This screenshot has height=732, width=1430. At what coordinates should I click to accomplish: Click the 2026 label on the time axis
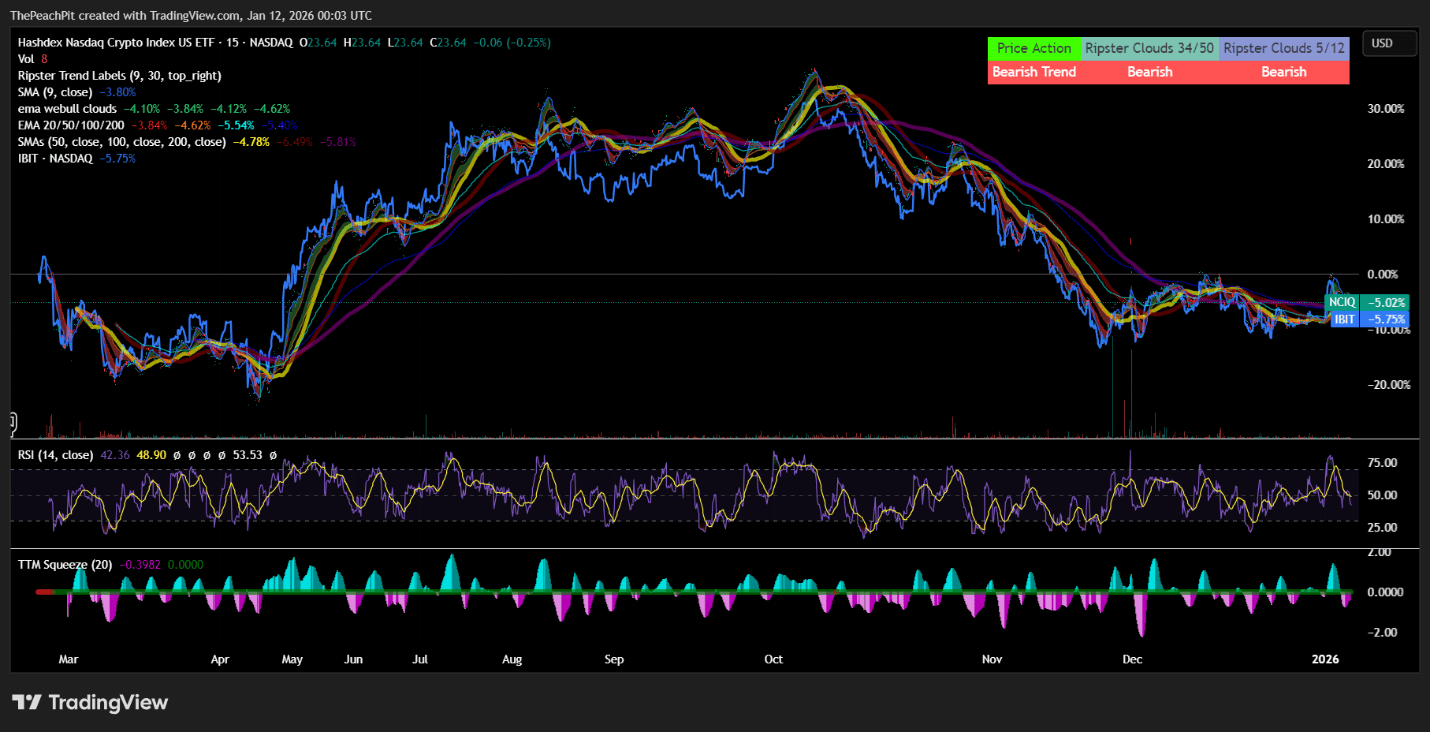pyautogui.click(x=1326, y=659)
